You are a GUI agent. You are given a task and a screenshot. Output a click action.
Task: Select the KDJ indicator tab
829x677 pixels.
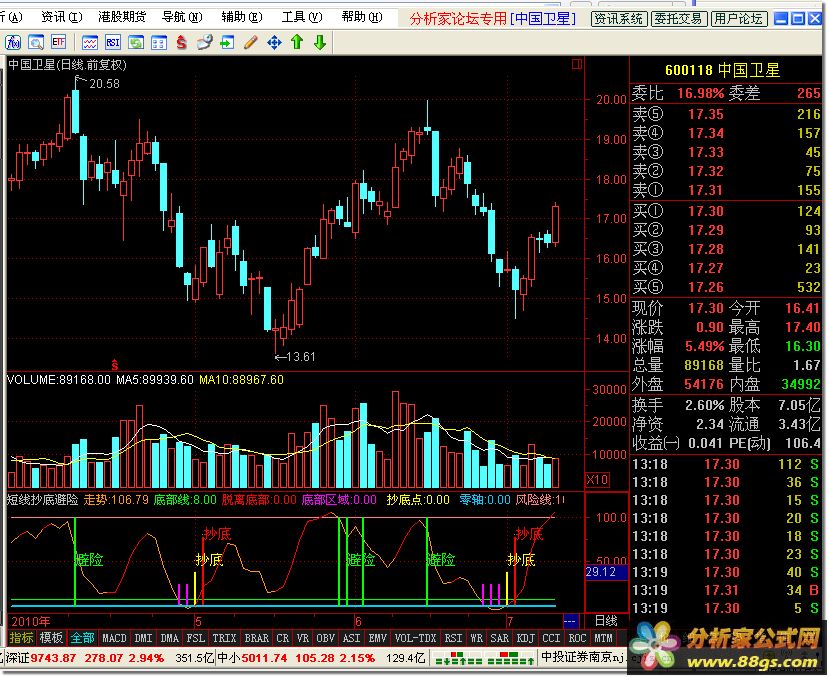pyautogui.click(x=525, y=638)
